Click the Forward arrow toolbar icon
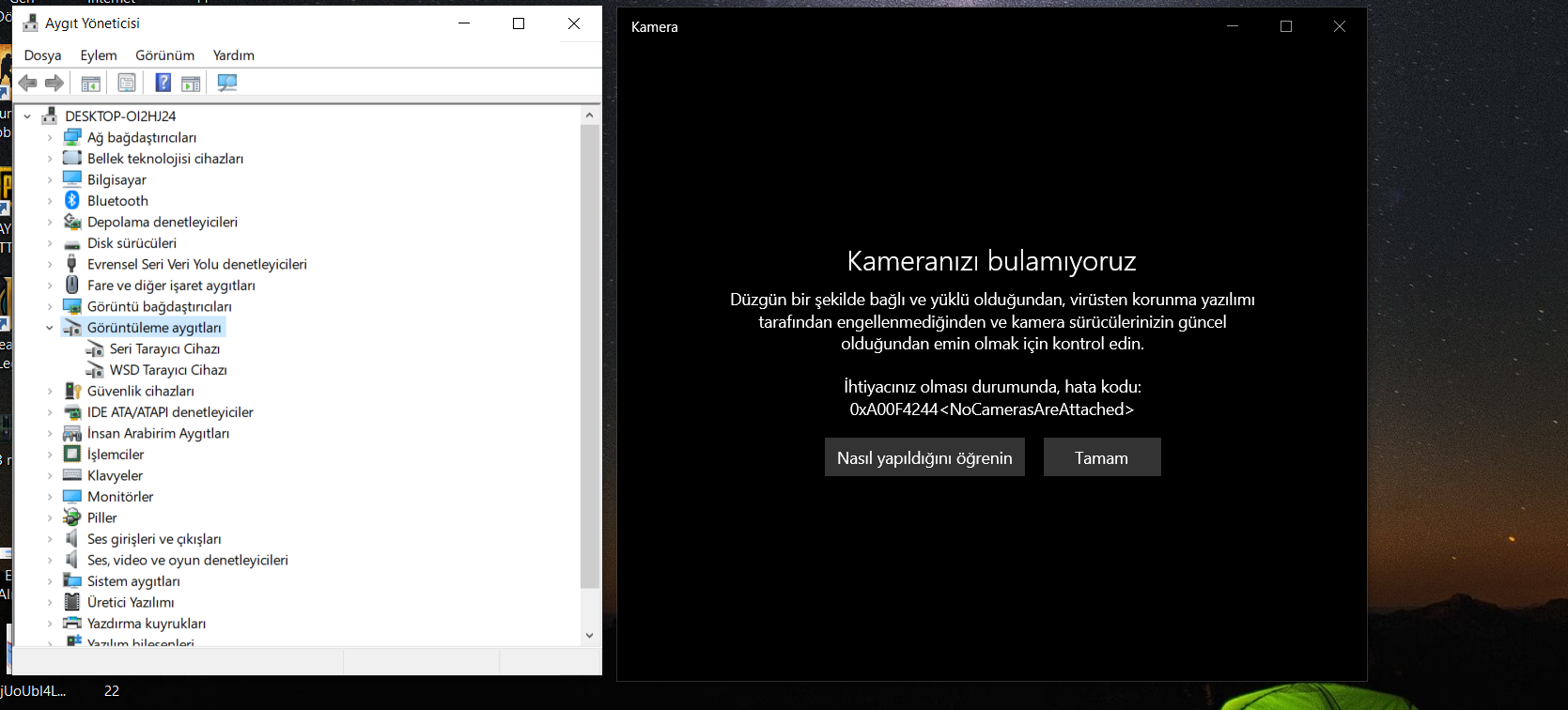The height and width of the screenshot is (710, 1568). [54, 84]
